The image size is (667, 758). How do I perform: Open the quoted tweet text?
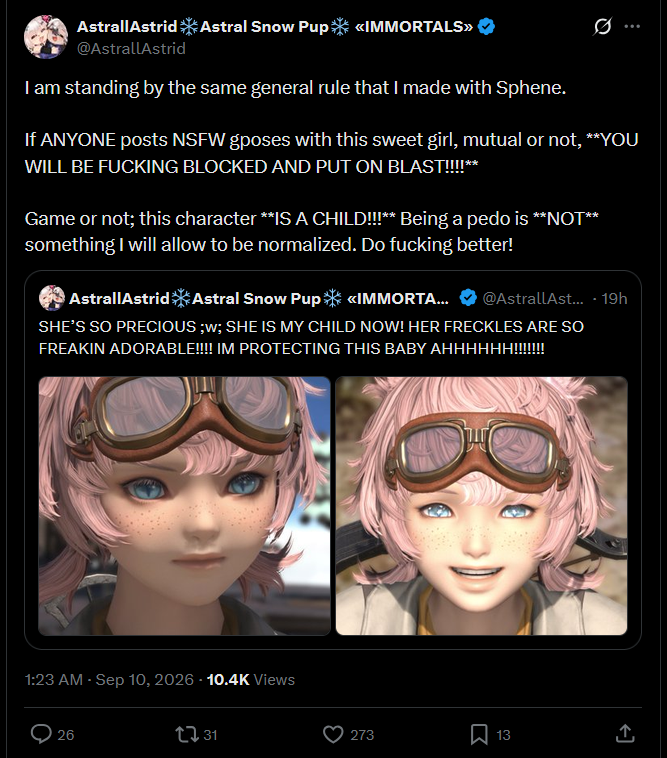pyautogui.click(x=311, y=337)
